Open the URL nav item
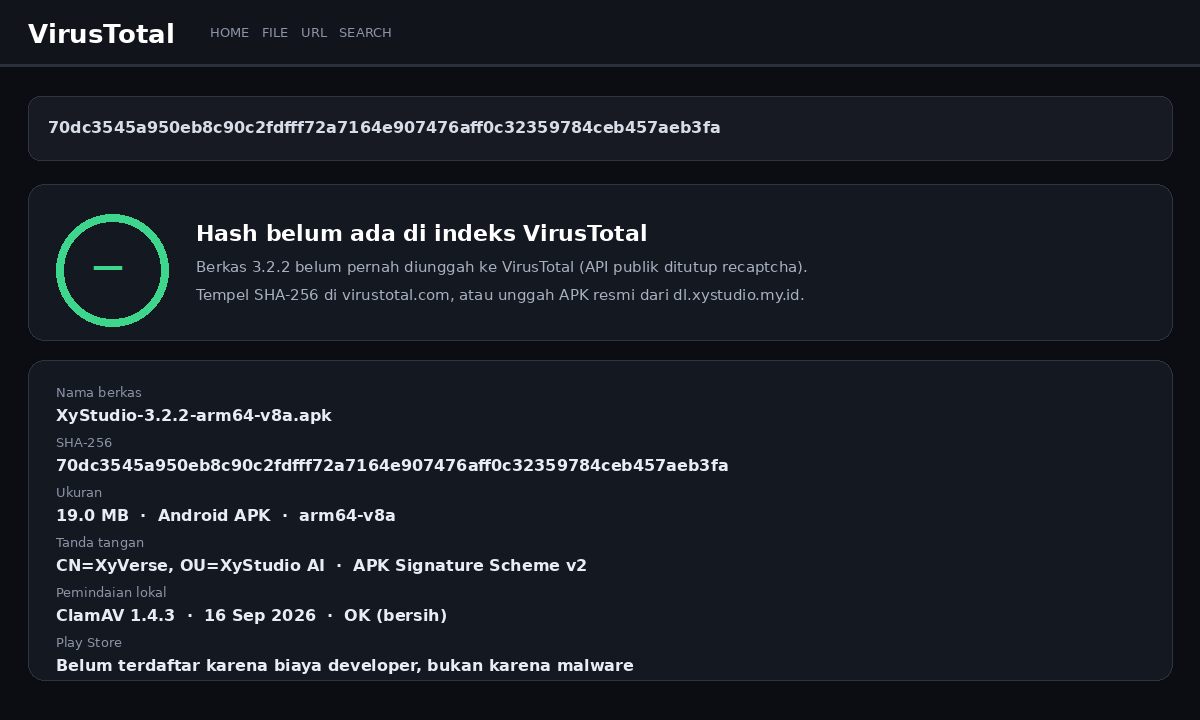 314,33
